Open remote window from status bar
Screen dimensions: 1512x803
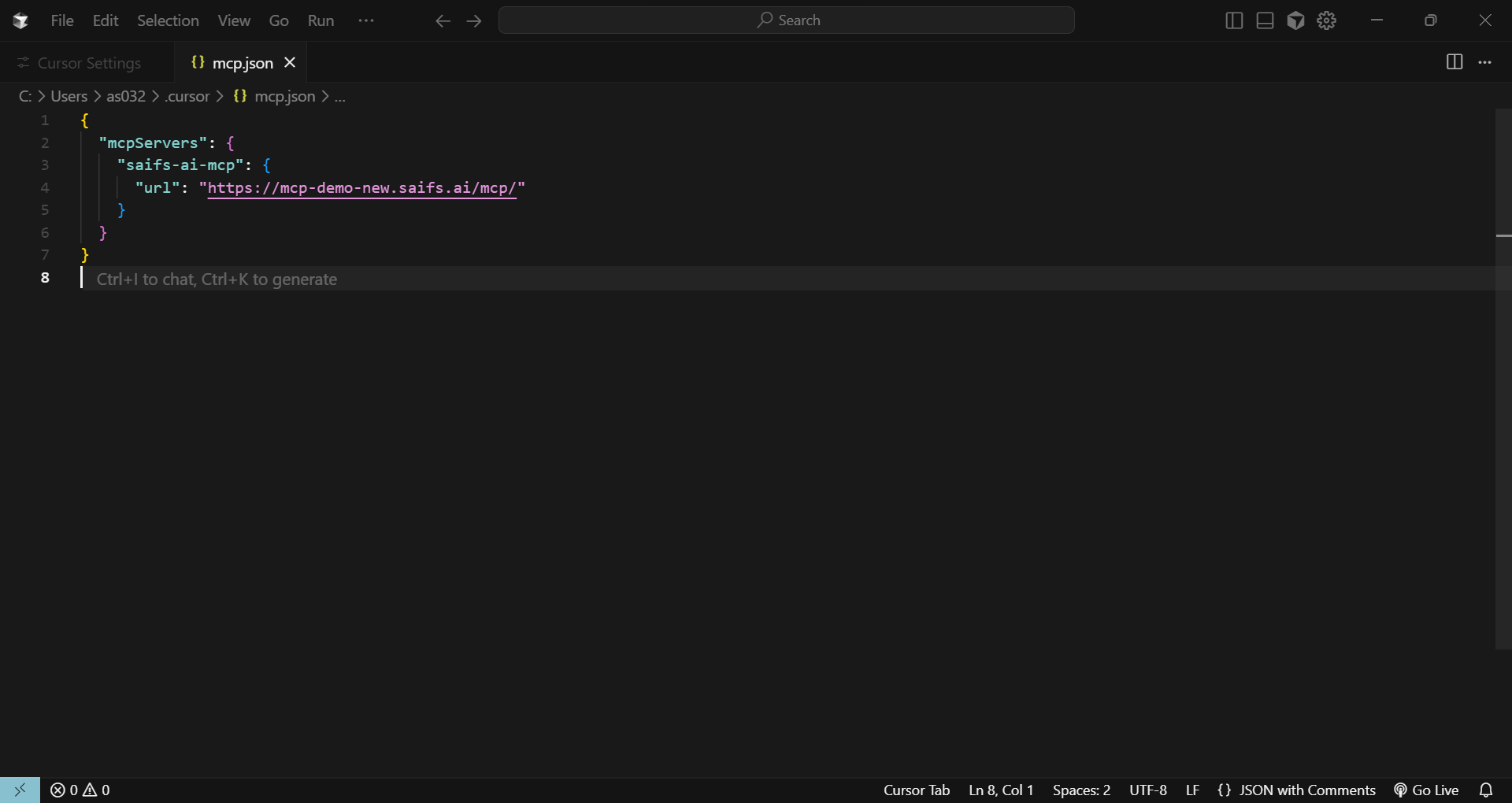(20, 790)
